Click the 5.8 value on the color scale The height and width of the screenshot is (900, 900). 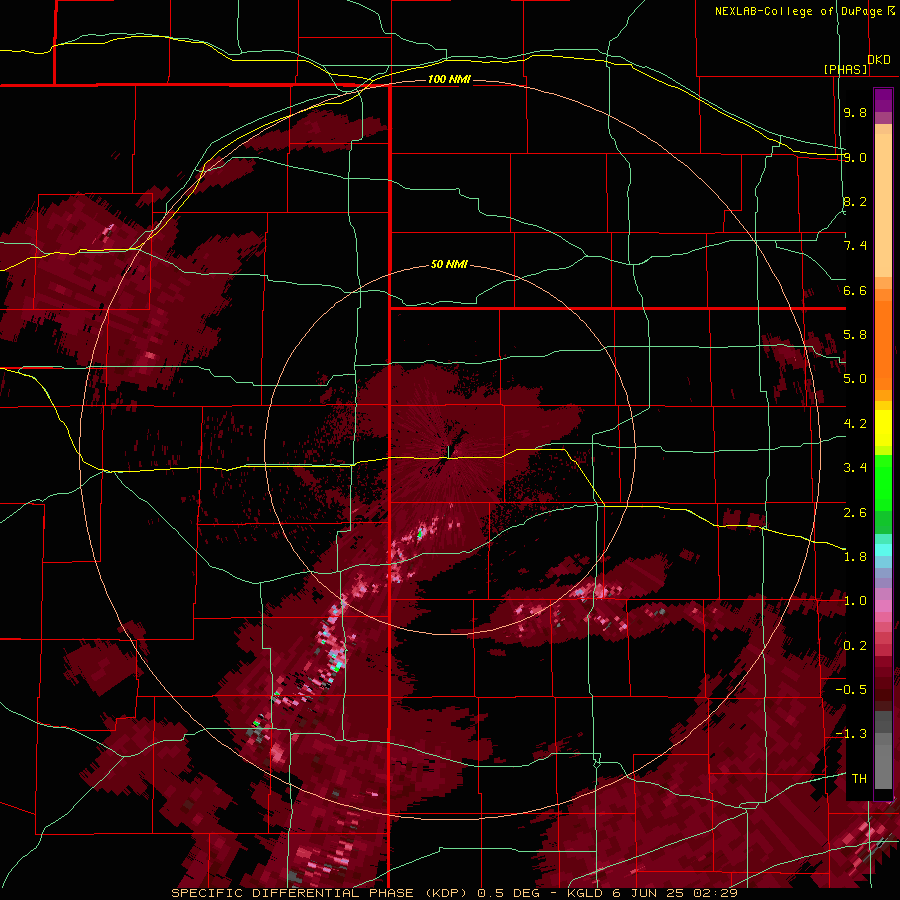[x=855, y=335]
